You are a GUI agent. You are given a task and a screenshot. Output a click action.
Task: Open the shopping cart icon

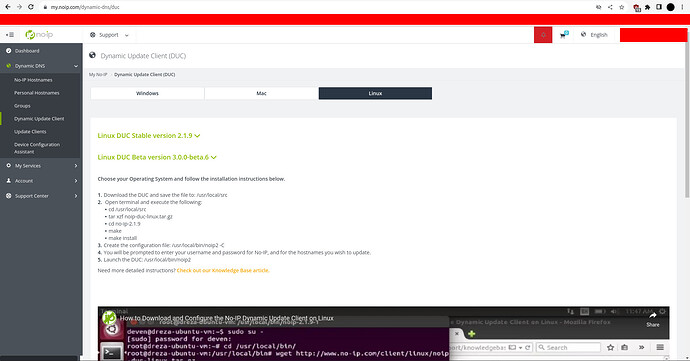tap(563, 35)
